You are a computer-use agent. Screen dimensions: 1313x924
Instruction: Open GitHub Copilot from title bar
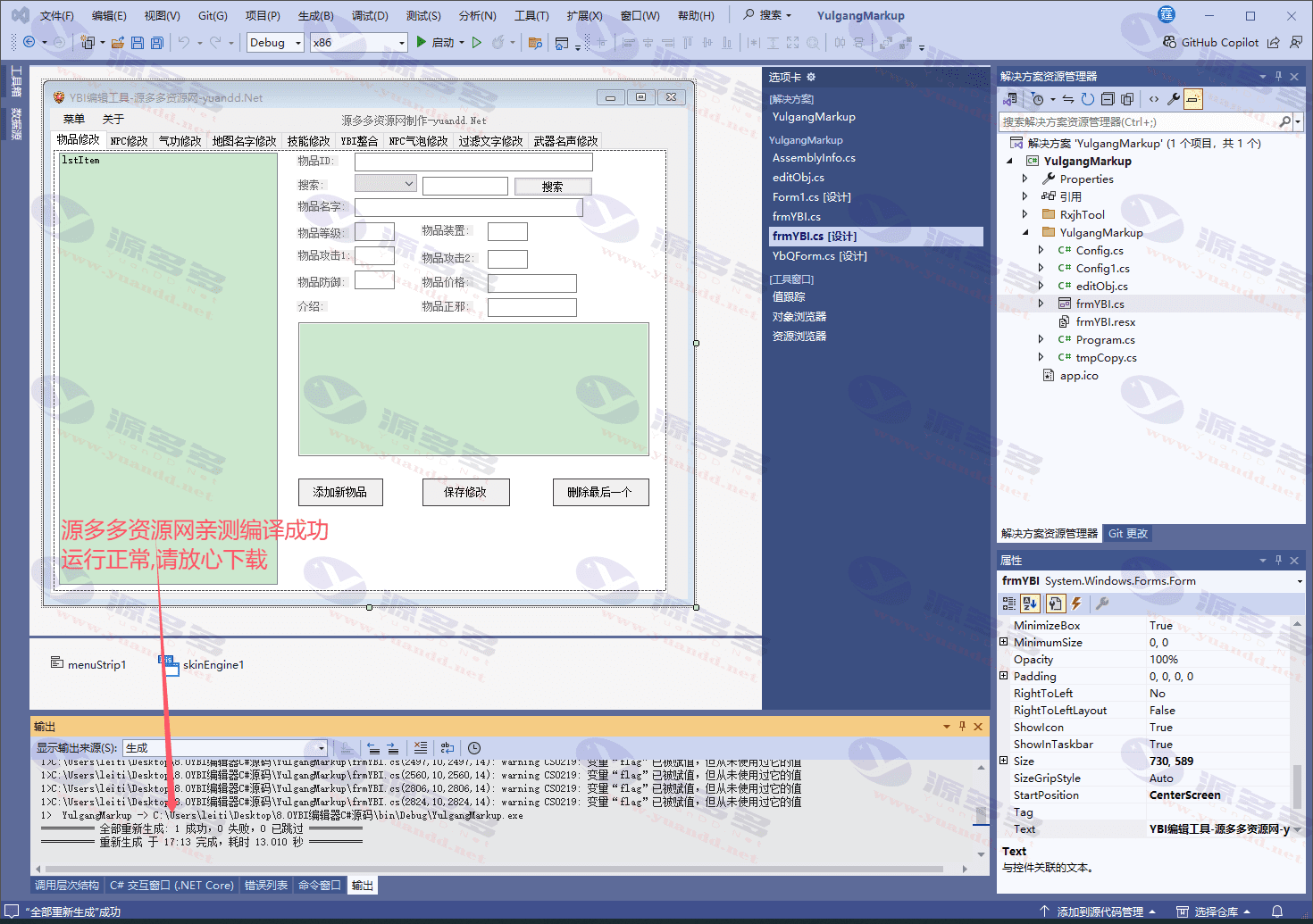(1210, 42)
